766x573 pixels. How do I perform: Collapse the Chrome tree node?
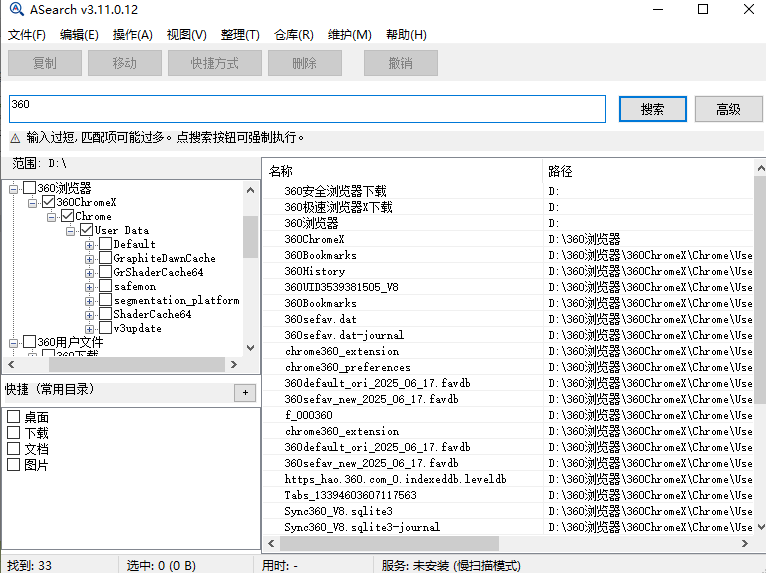pos(52,217)
